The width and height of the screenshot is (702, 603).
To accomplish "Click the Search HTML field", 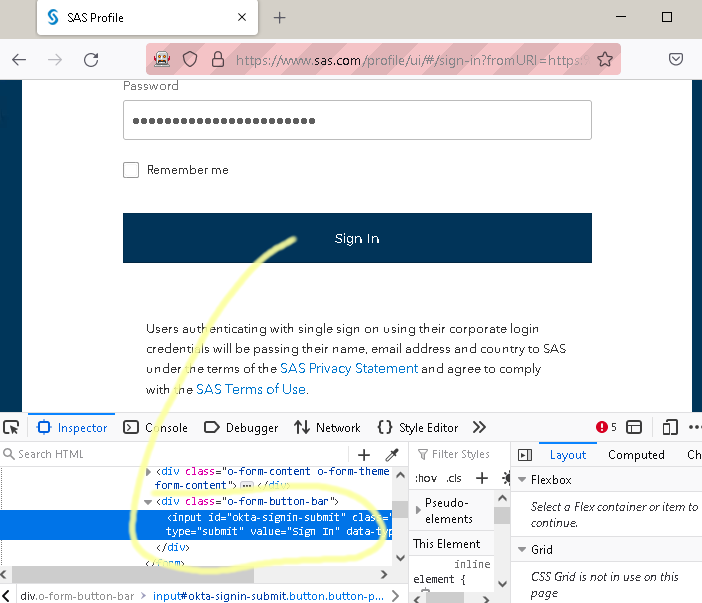I will pos(175,454).
